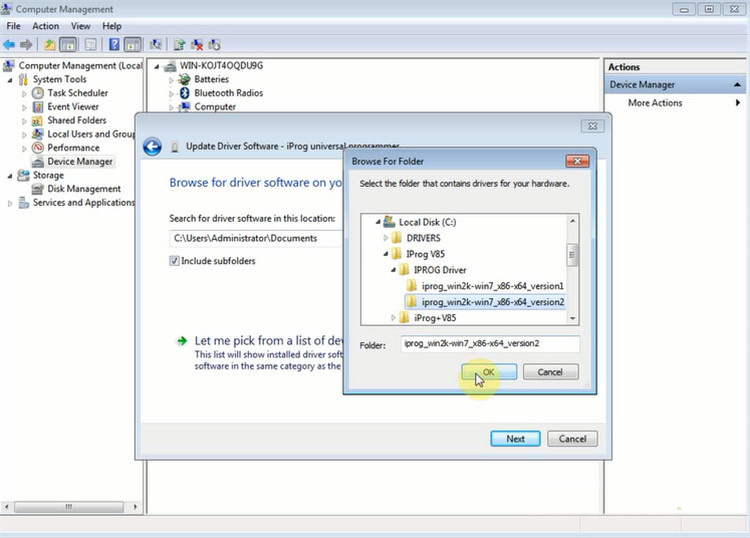The height and width of the screenshot is (538, 750).
Task: Click the DRIVERS folder icon
Action: point(396,238)
